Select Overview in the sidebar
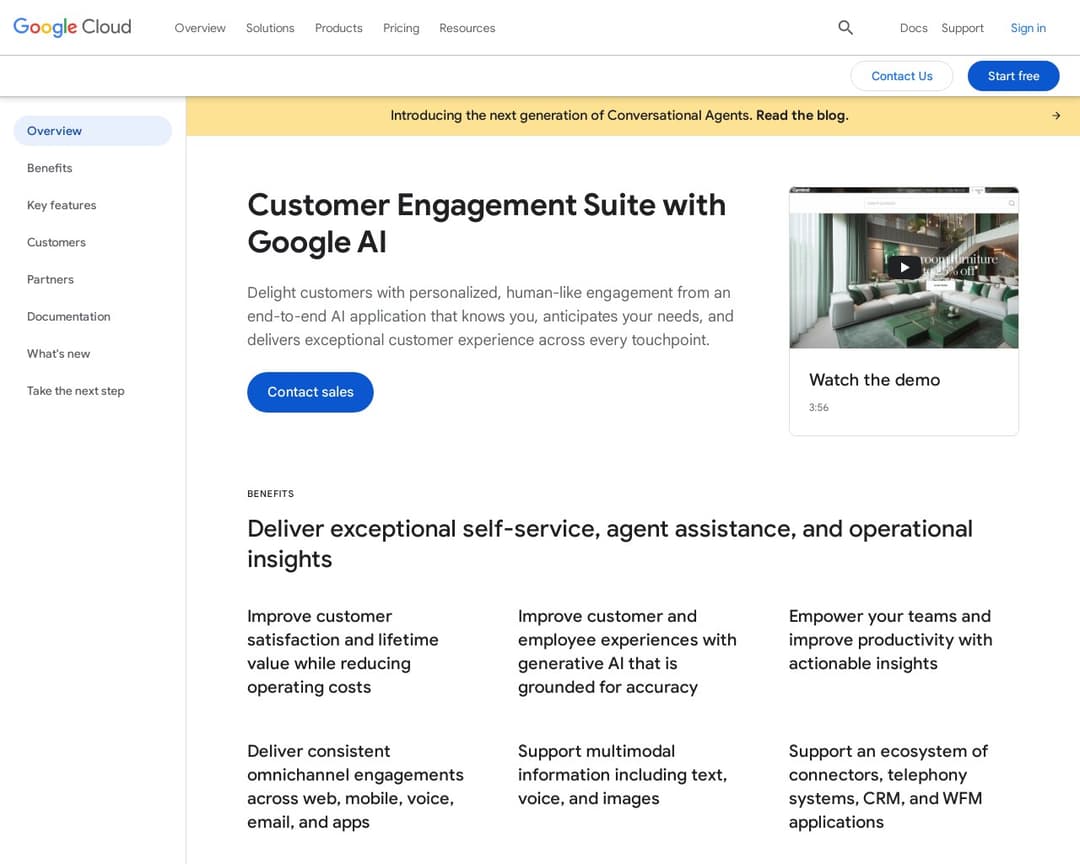Image resolution: width=1080 pixels, height=864 pixels. tap(92, 131)
